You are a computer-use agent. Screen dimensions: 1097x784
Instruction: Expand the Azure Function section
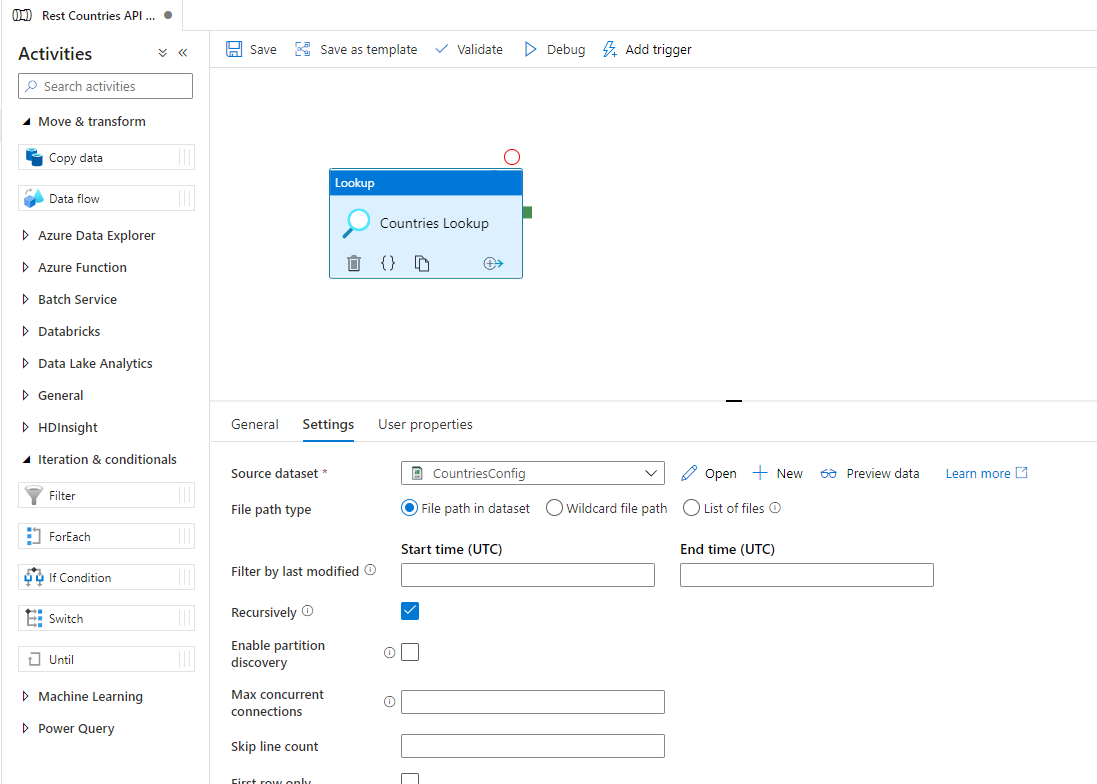tap(26, 267)
